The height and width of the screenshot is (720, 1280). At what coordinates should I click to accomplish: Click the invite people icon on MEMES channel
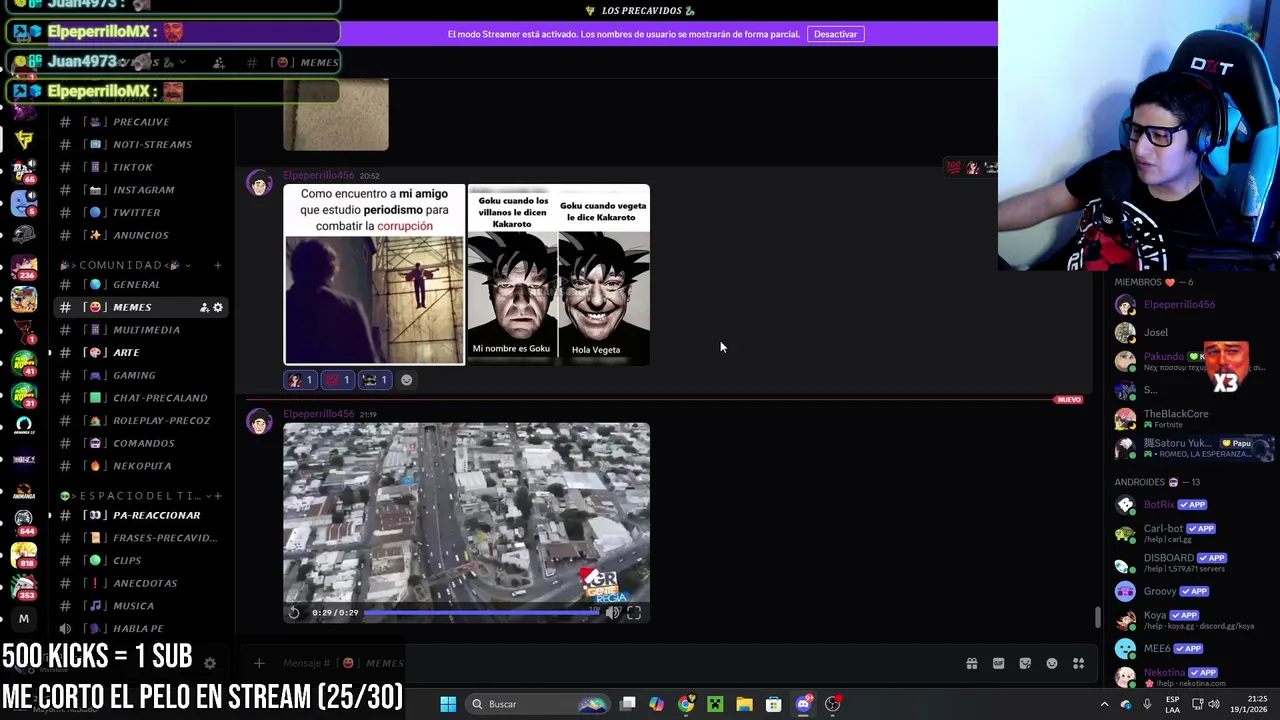coord(204,307)
